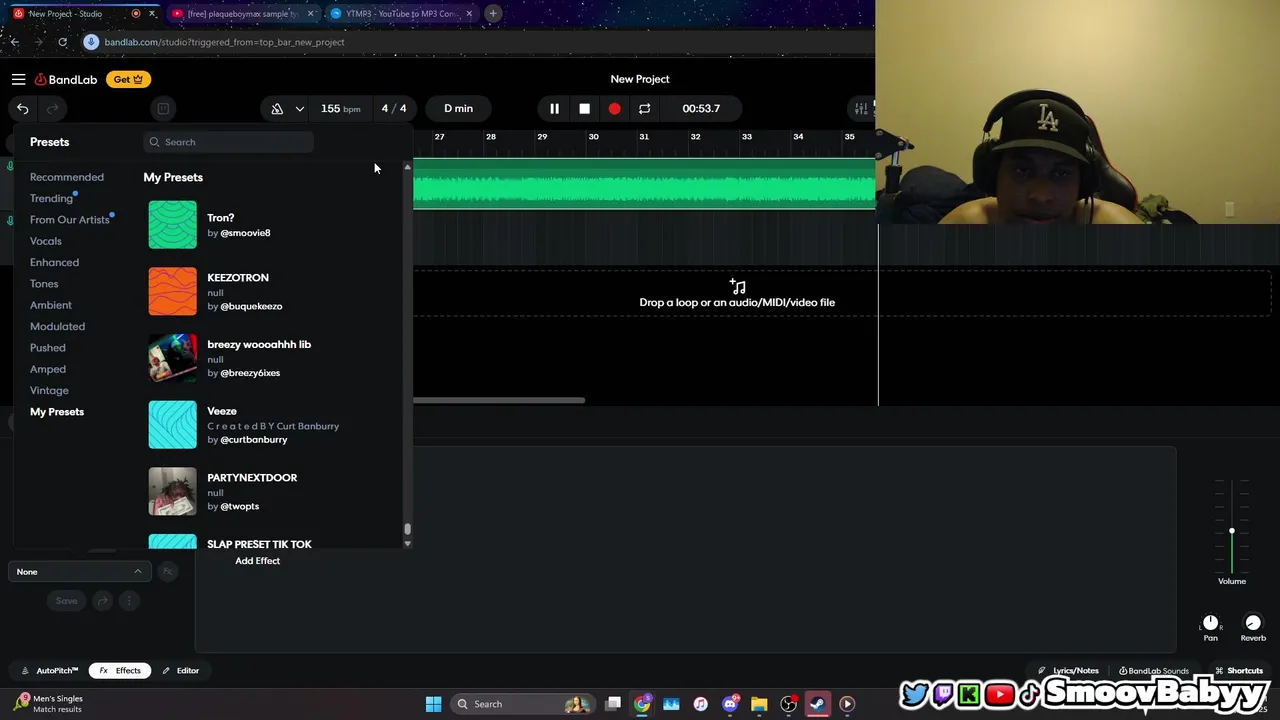Select the Pushed presets category
Screen dimensions: 1280x720
48,348
